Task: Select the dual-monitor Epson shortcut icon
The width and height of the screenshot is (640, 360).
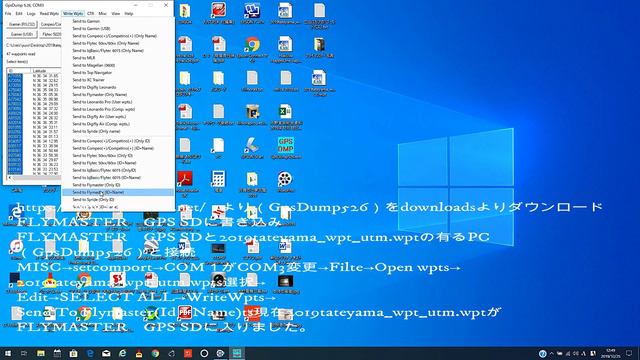Action: point(252,12)
